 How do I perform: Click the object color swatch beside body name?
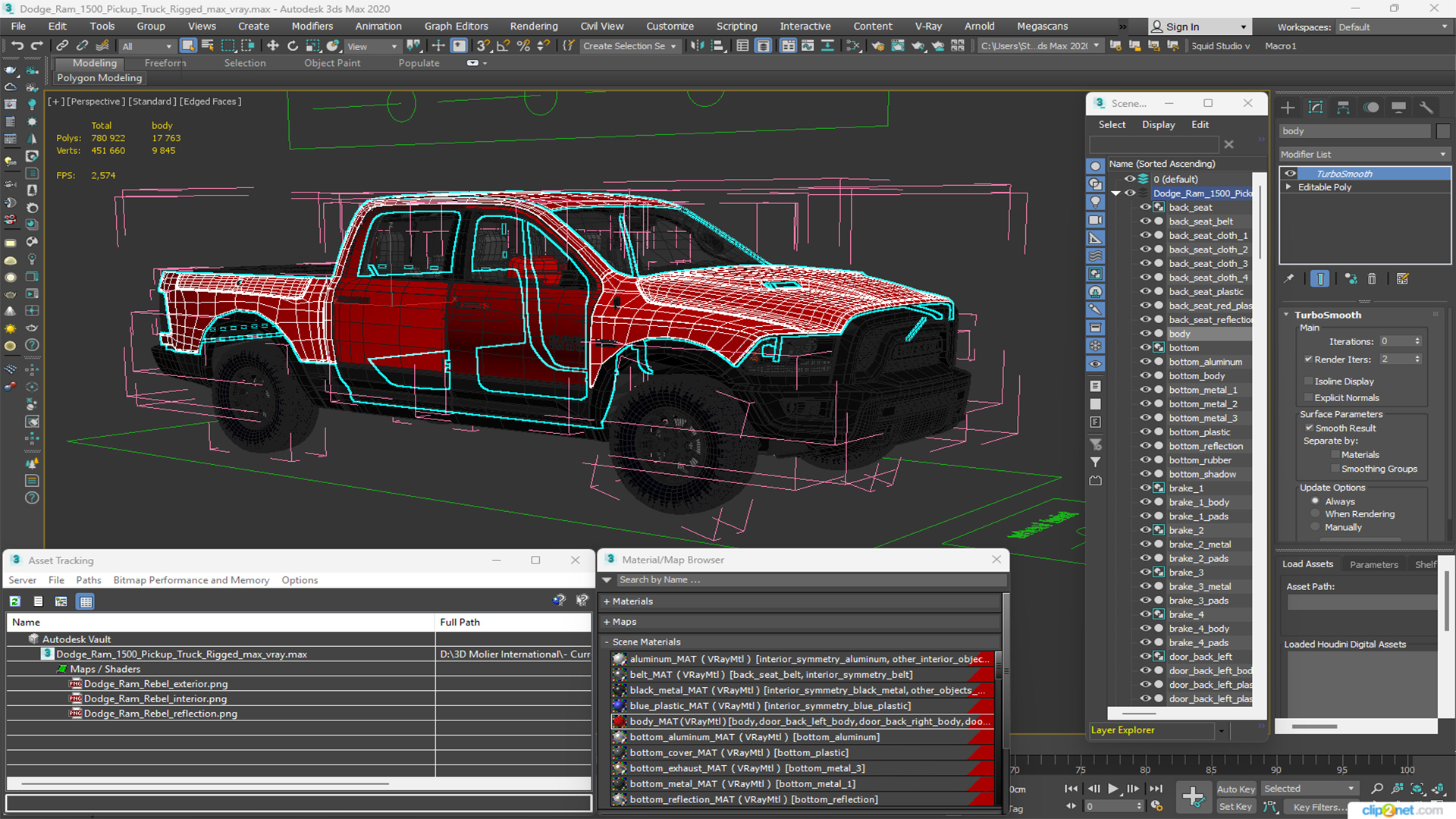point(1443,131)
